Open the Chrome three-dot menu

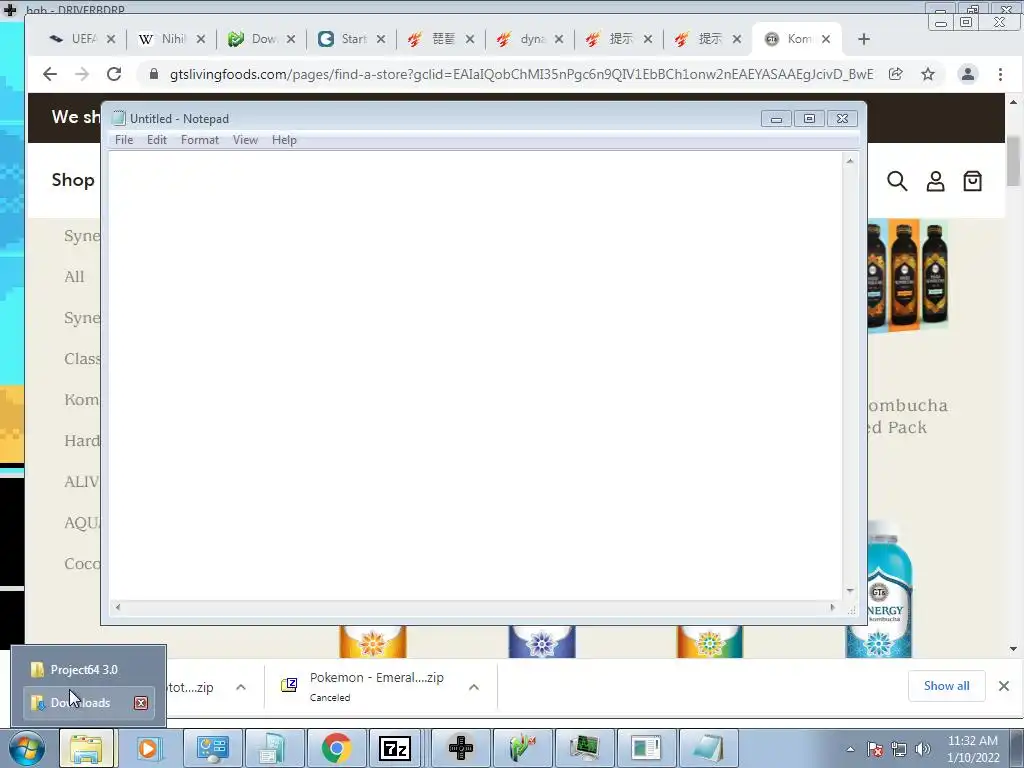pyautogui.click(x=1000, y=74)
